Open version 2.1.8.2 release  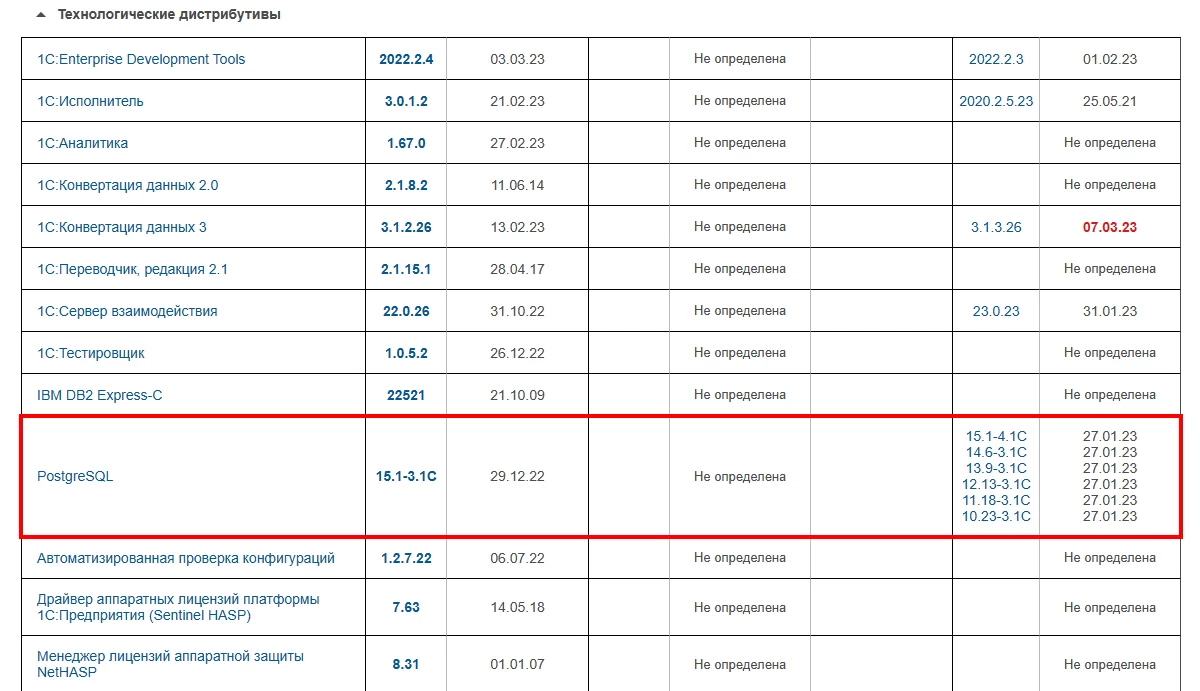coord(406,185)
